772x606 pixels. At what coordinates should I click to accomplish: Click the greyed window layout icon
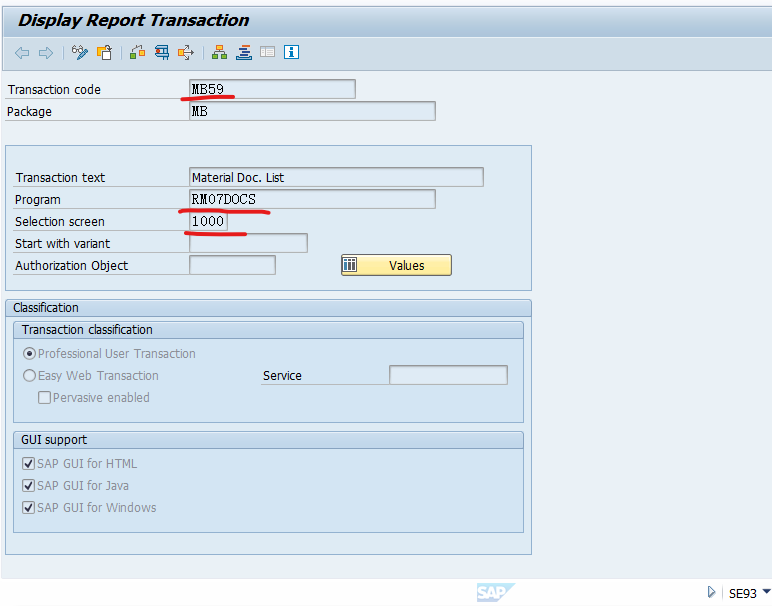point(267,52)
